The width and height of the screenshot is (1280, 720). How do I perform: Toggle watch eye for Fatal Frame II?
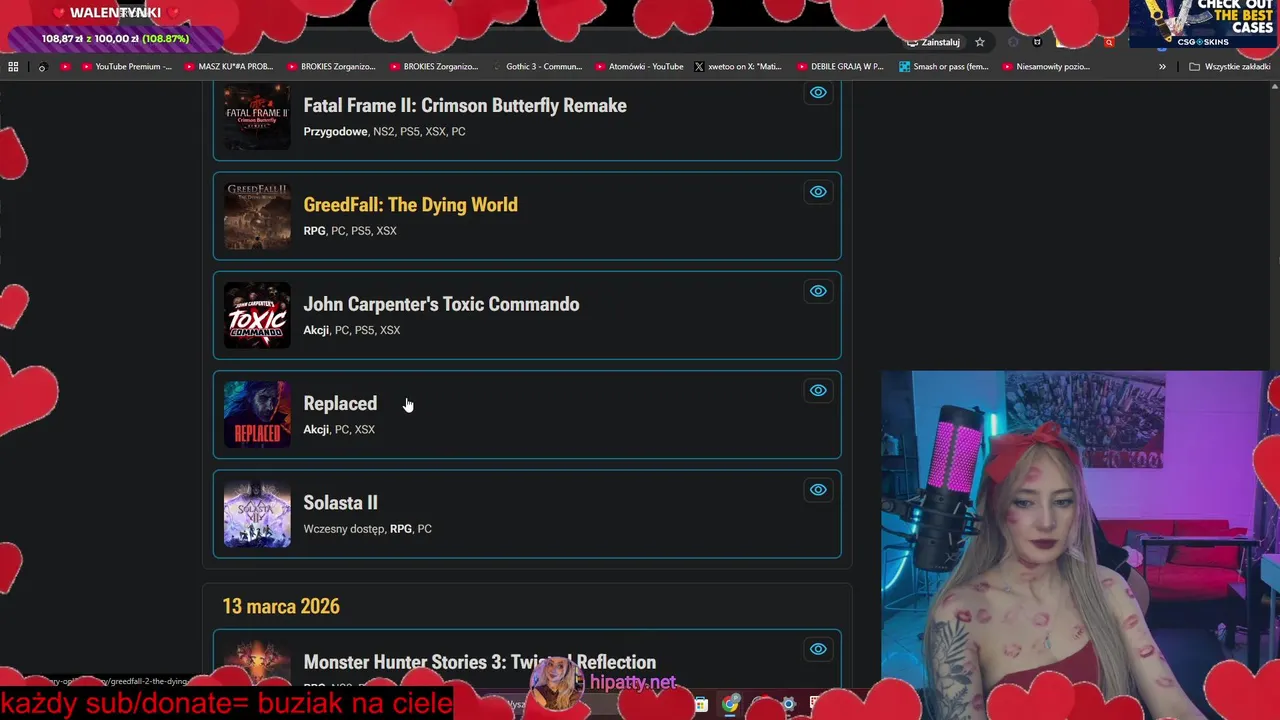click(x=818, y=92)
